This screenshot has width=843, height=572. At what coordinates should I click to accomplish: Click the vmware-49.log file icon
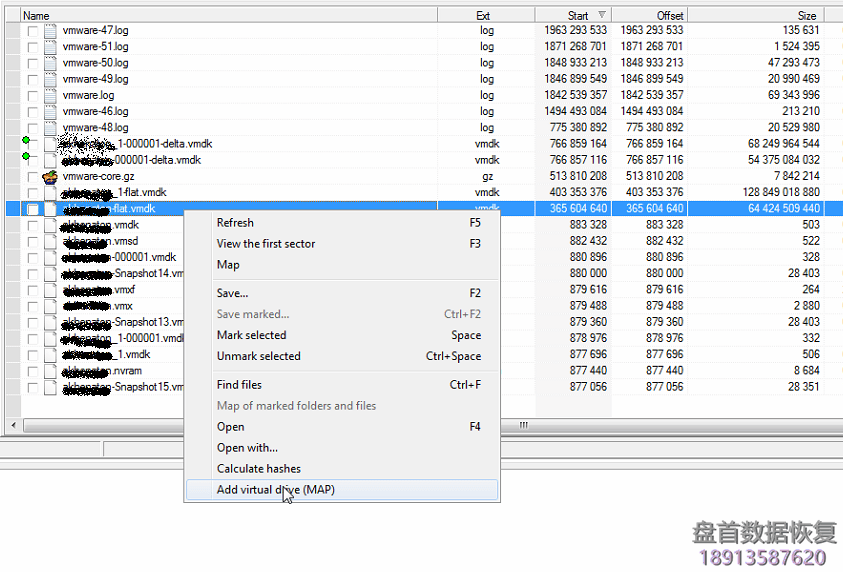click(50, 79)
